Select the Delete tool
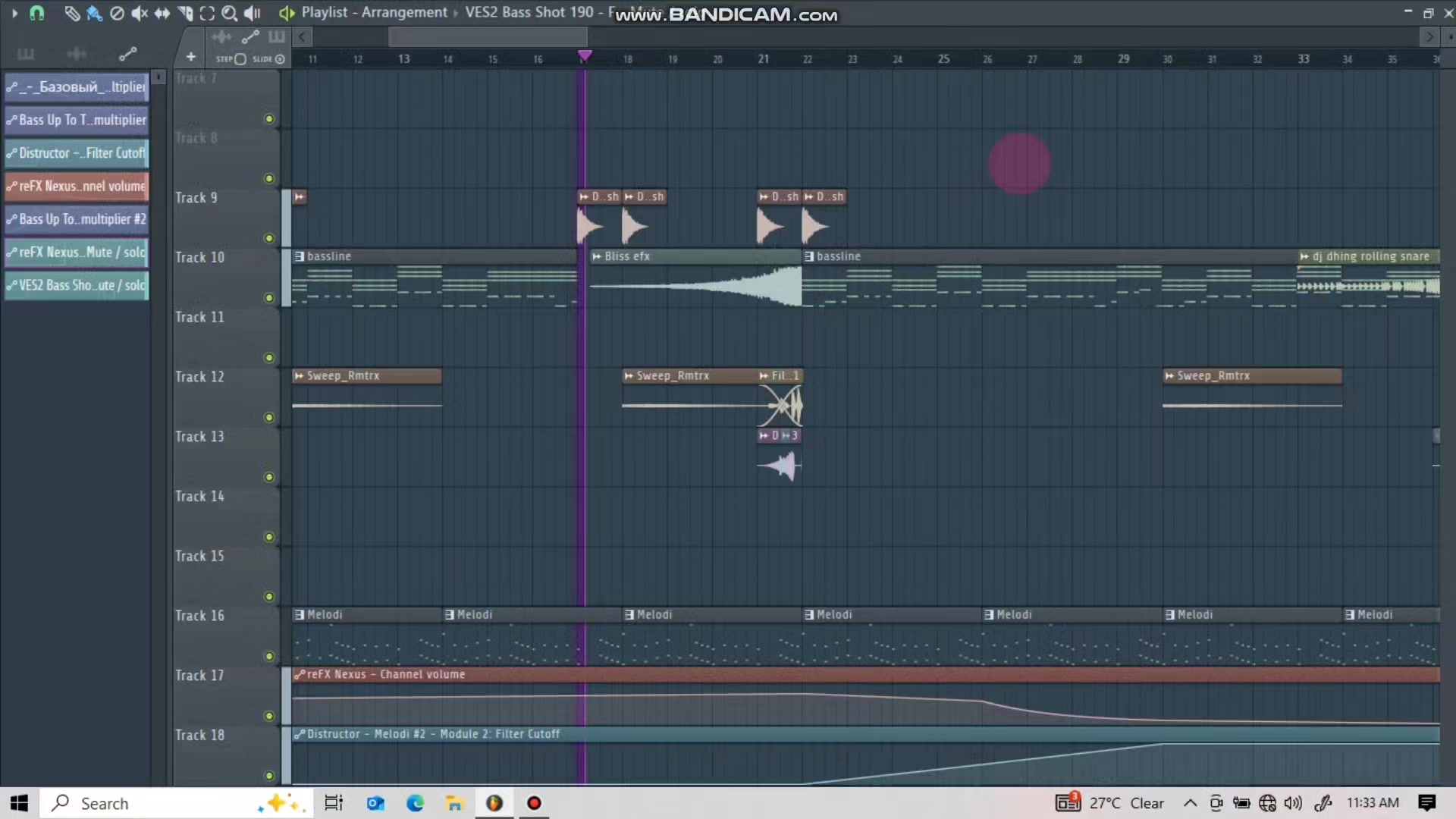The width and height of the screenshot is (1456, 819). [x=117, y=13]
